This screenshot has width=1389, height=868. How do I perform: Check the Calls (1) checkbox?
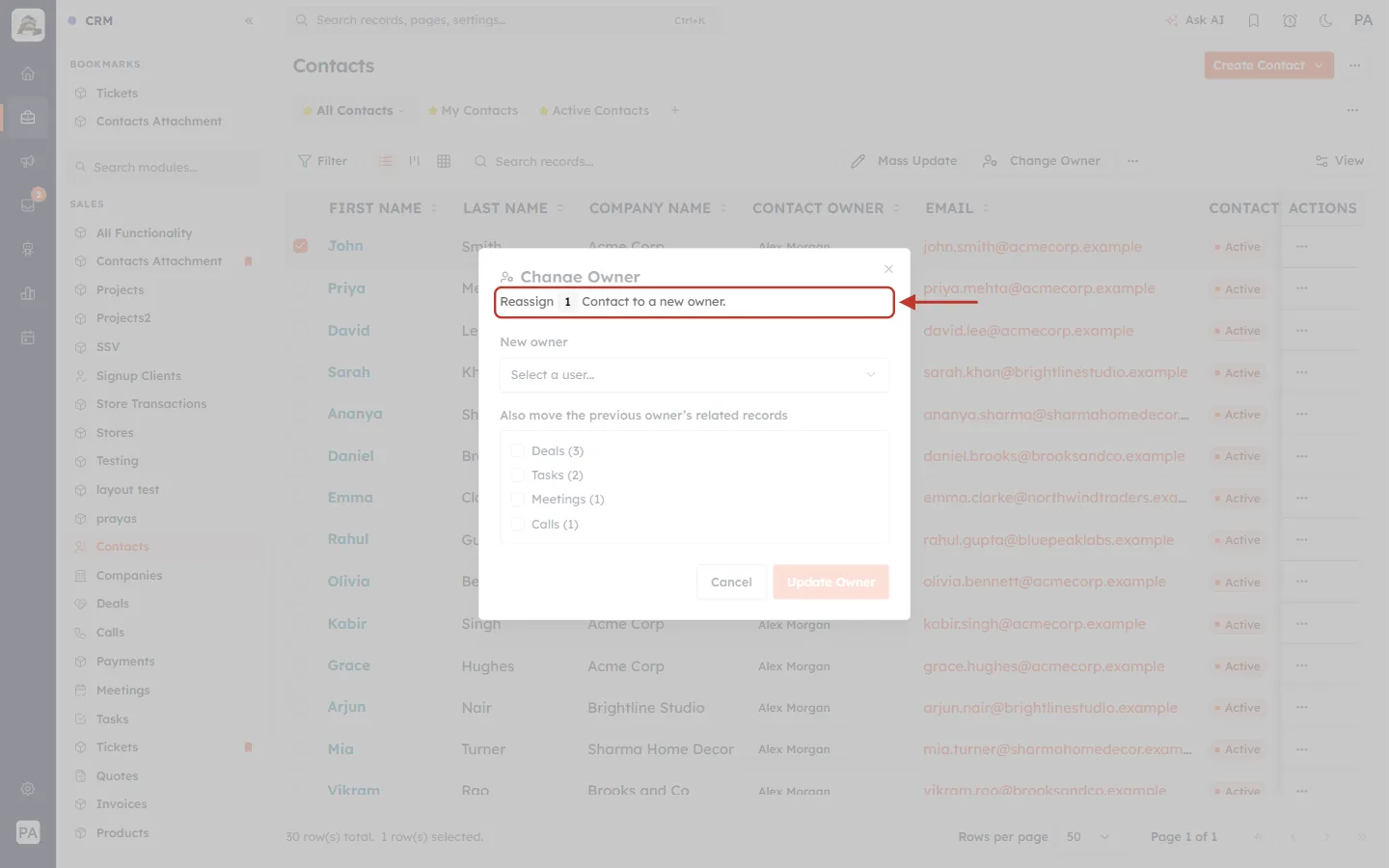(x=517, y=525)
